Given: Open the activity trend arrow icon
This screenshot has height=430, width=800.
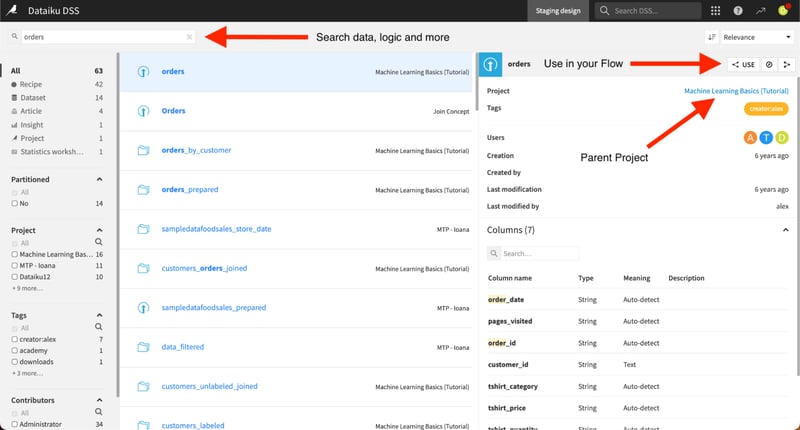Looking at the screenshot, I should pyautogui.click(x=761, y=11).
